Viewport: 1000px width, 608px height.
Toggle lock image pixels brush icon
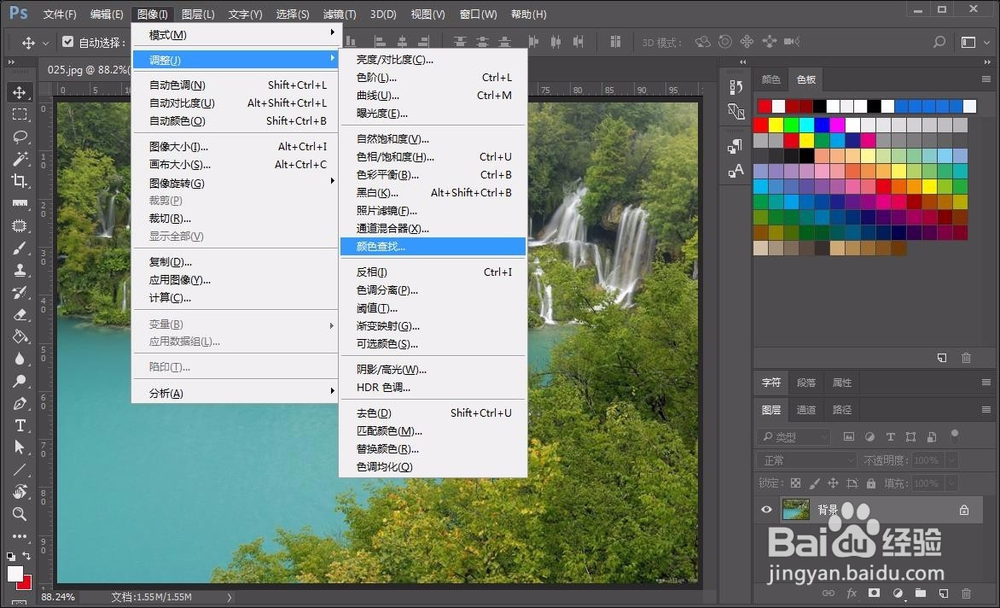(814, 484)
